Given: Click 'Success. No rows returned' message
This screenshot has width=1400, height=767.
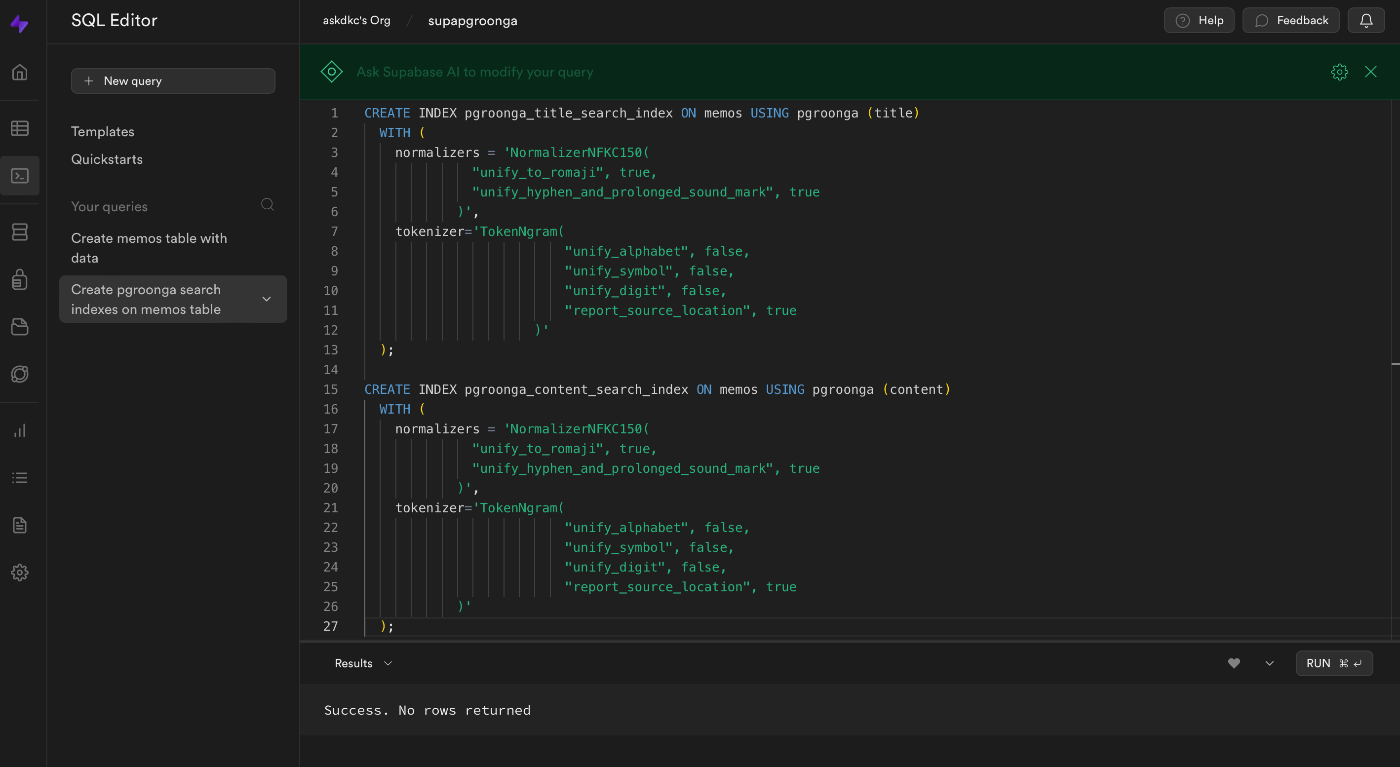Looking at the screenshot, I should point(427,710).
